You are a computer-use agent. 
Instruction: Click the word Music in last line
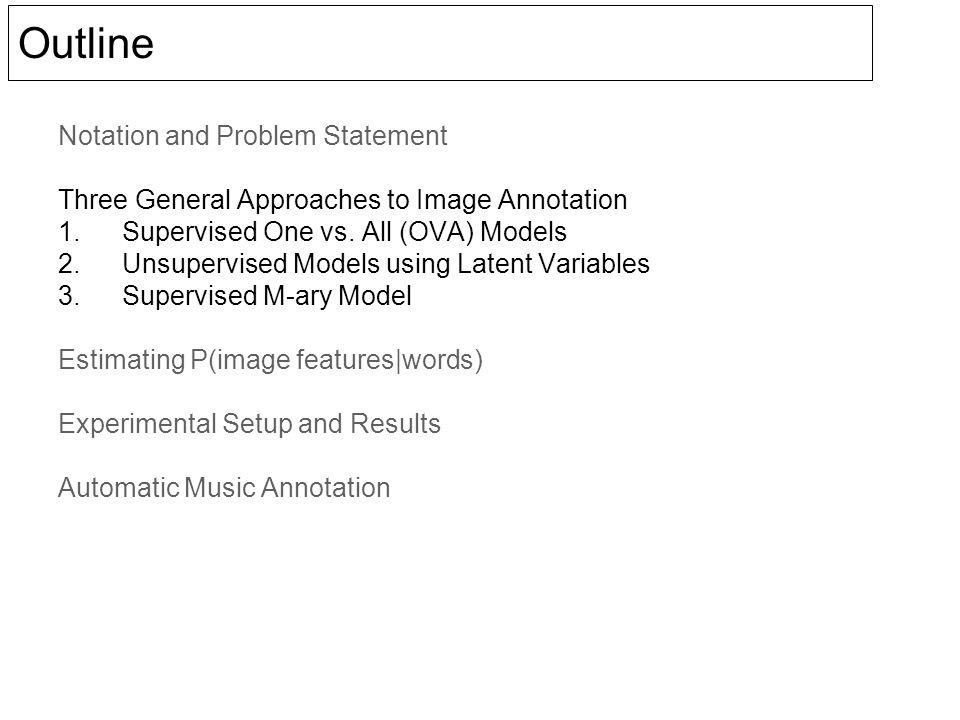(219, 488)
